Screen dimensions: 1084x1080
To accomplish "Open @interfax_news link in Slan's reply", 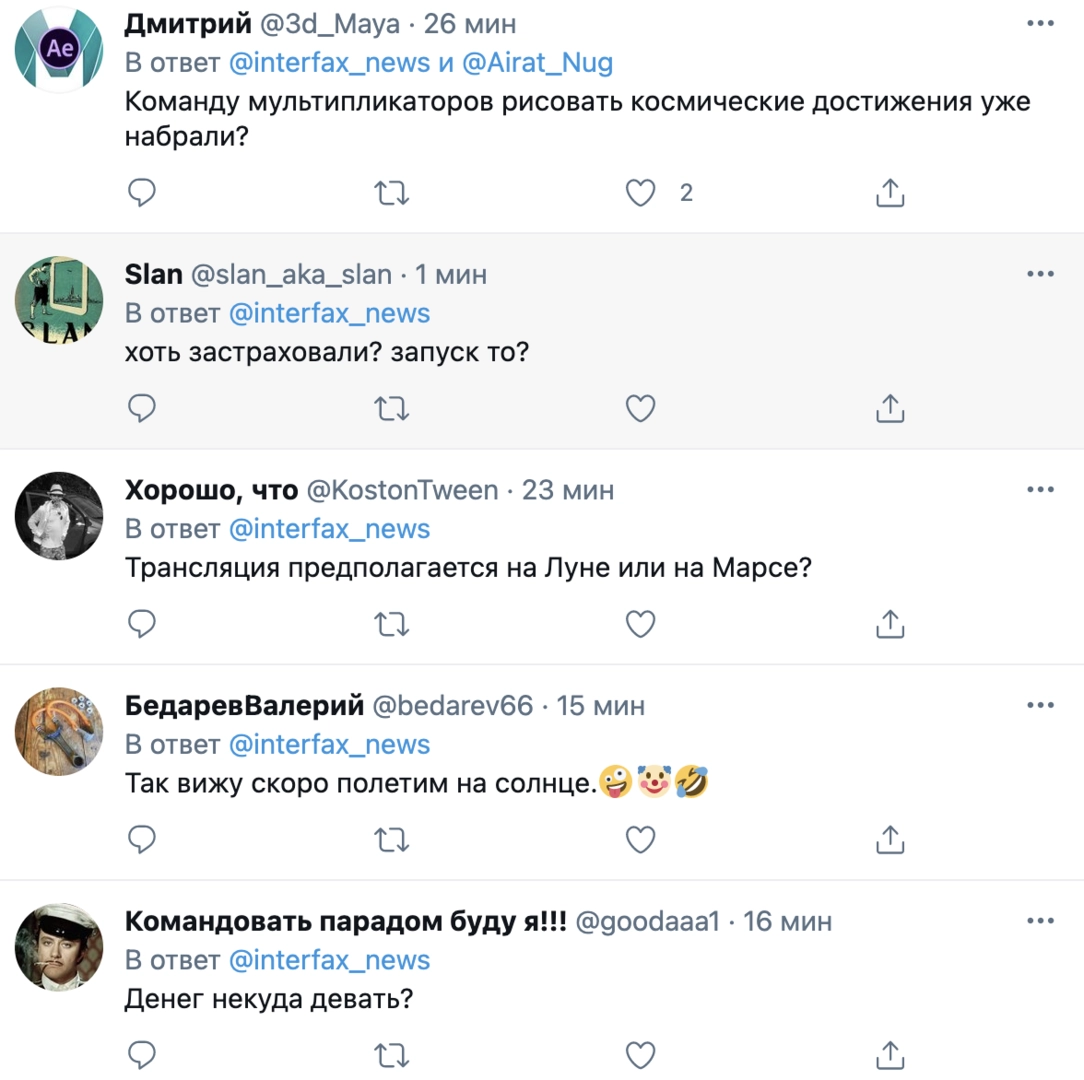I will [329, 313].
